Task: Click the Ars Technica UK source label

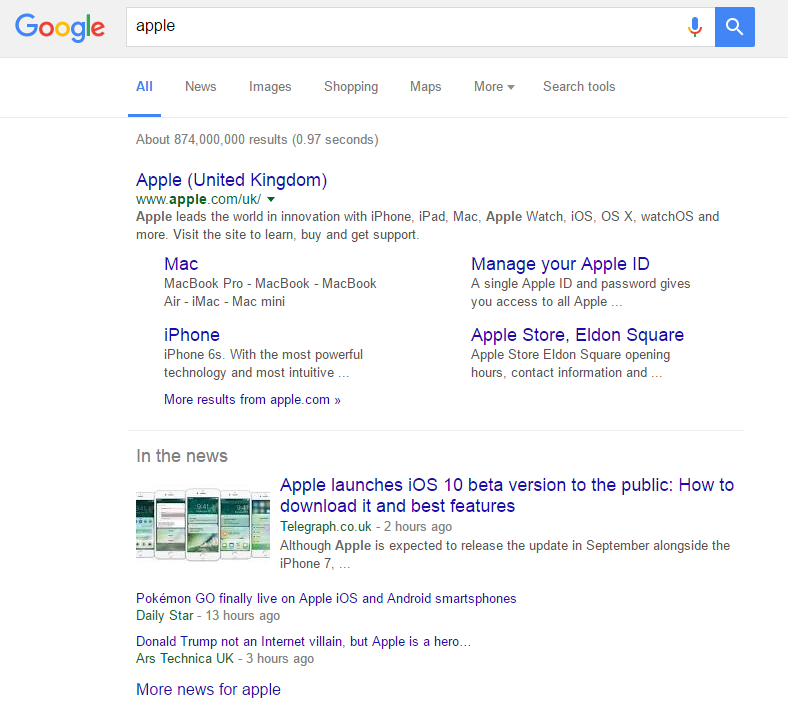Action: [184, 658]
